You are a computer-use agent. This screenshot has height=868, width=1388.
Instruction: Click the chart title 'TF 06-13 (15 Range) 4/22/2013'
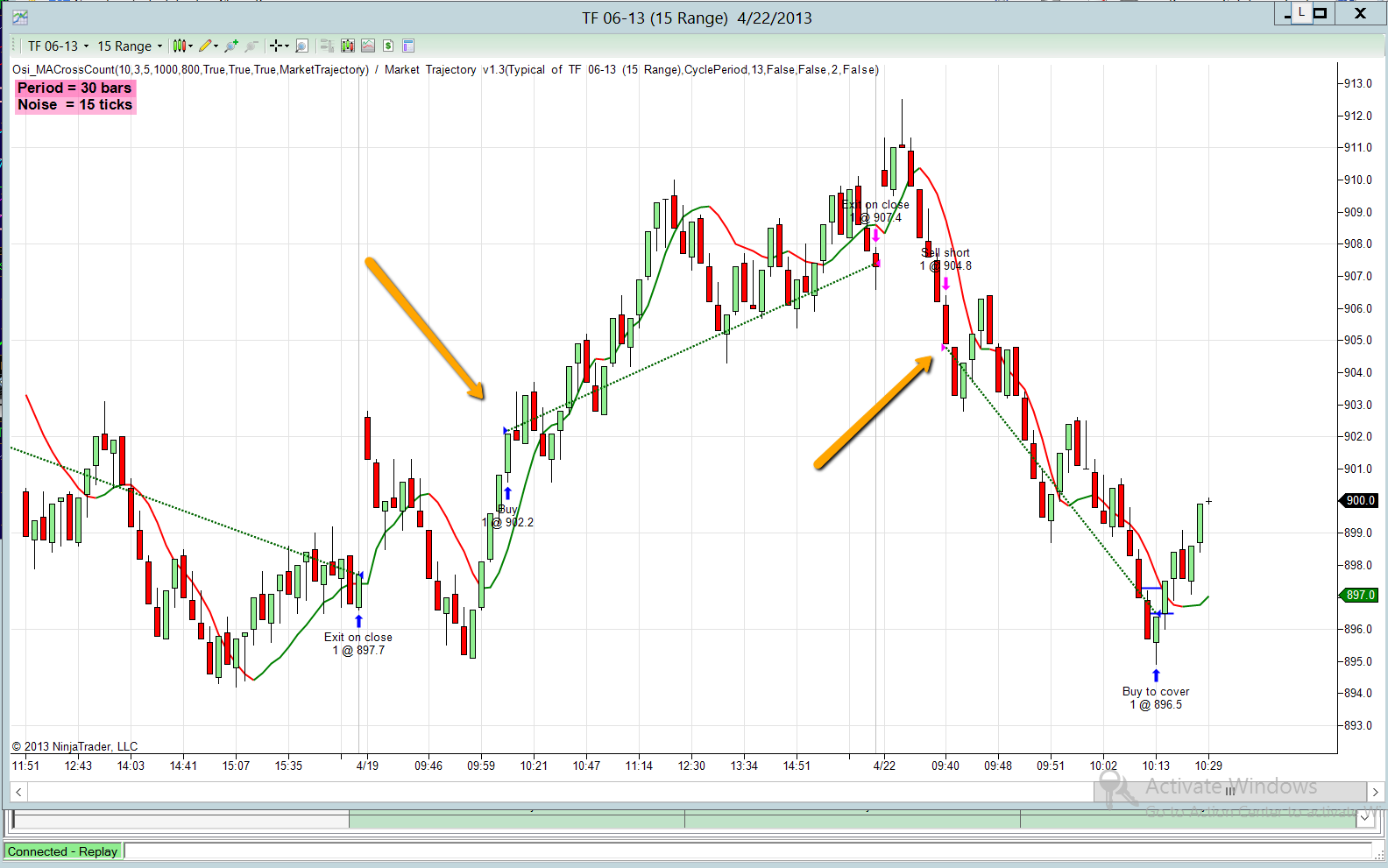[698, 18]
